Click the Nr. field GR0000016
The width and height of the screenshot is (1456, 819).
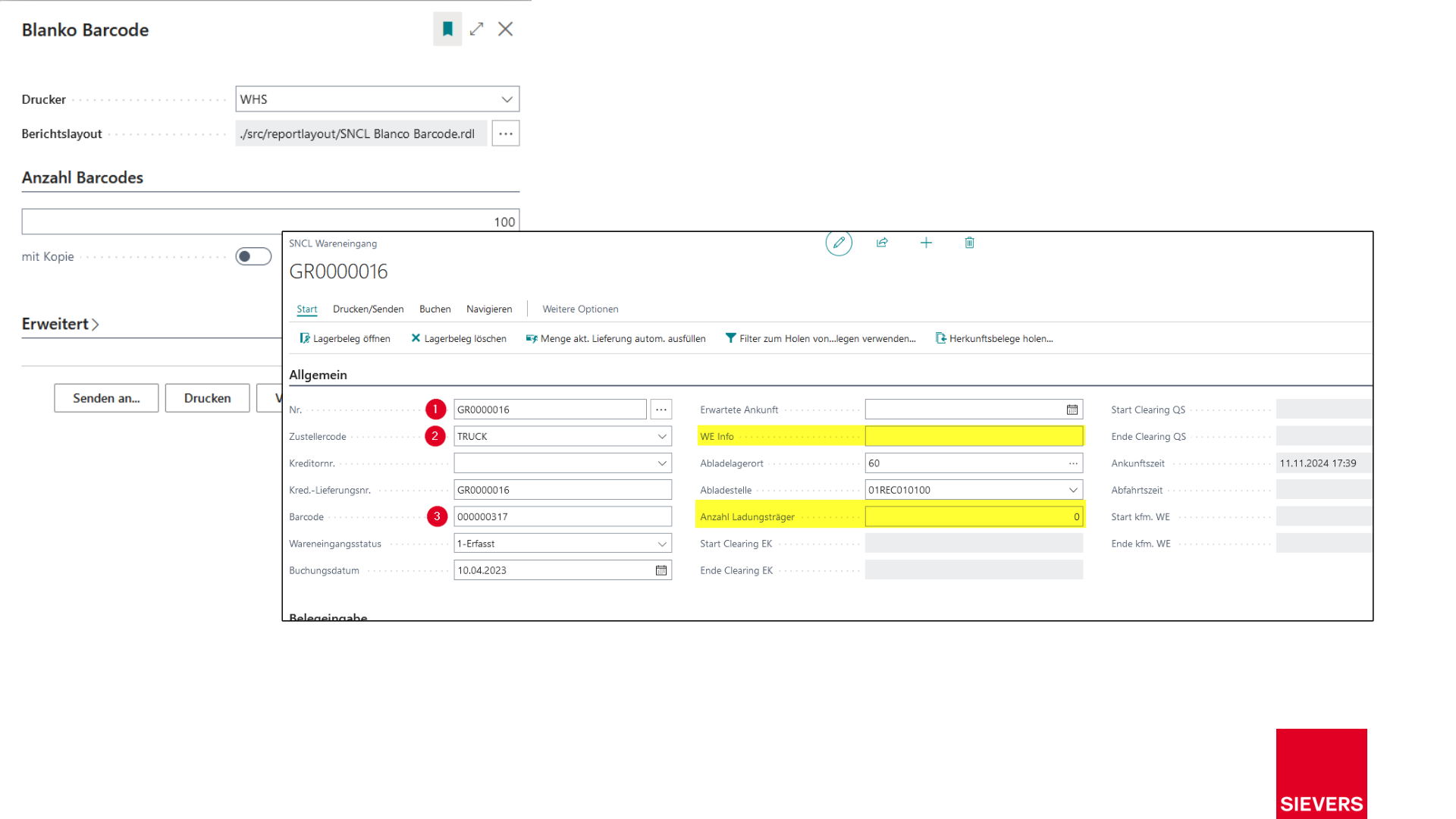(550, 409)
